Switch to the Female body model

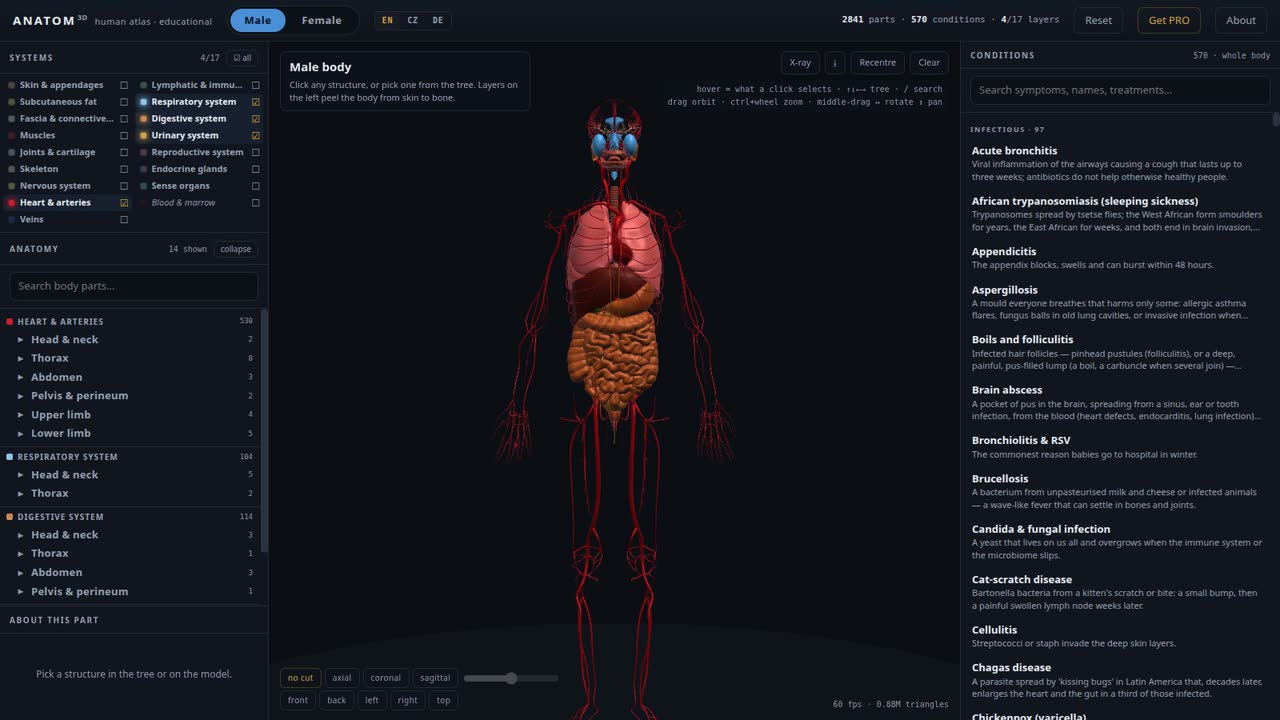(x=322, y=20)
